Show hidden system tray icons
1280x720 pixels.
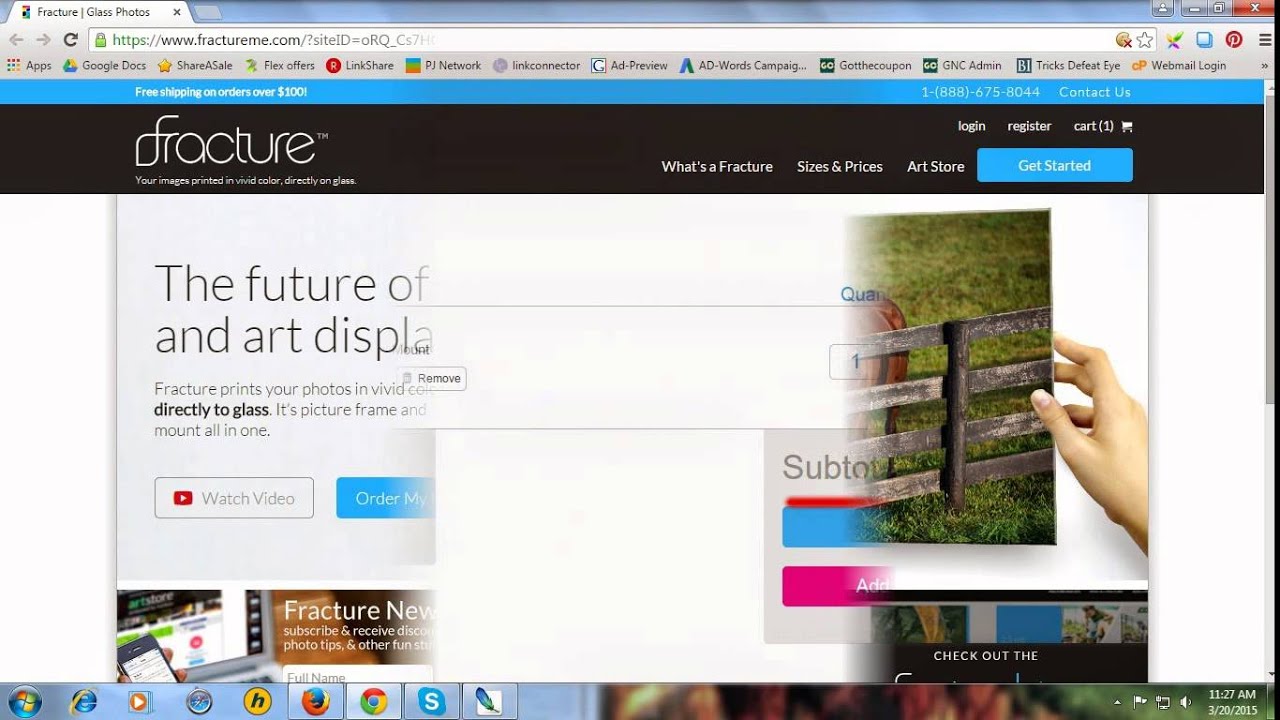pyautogui.click(x=1118, y=702)
